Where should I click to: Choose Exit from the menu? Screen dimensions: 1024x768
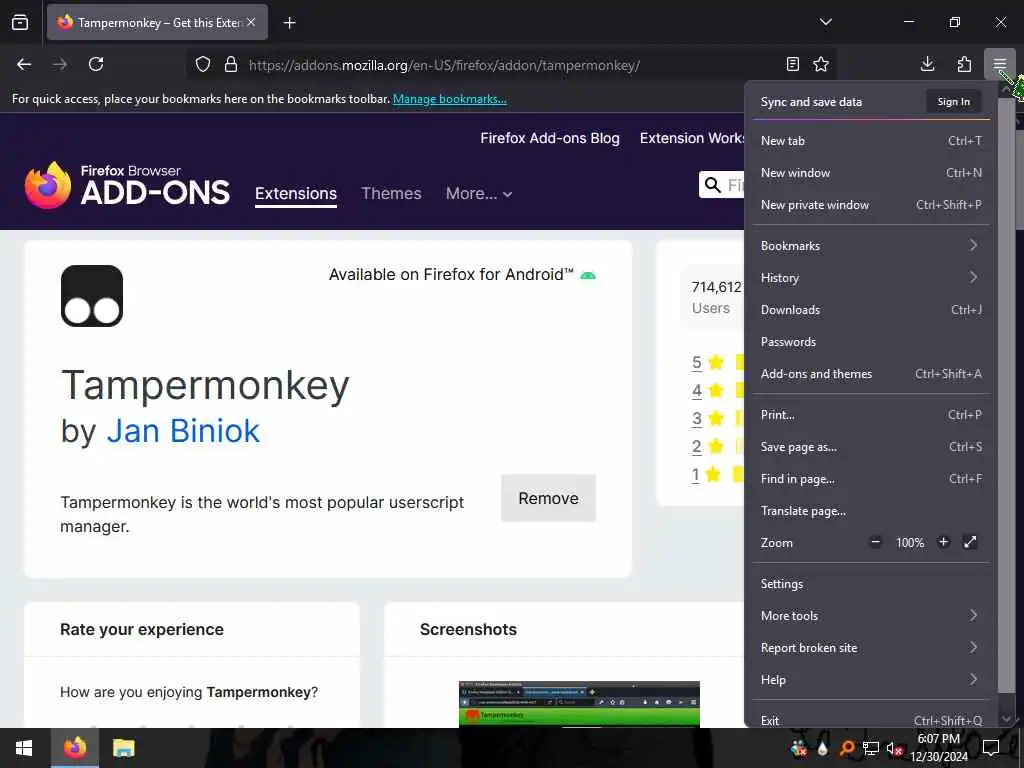click(x=871, y=720)
